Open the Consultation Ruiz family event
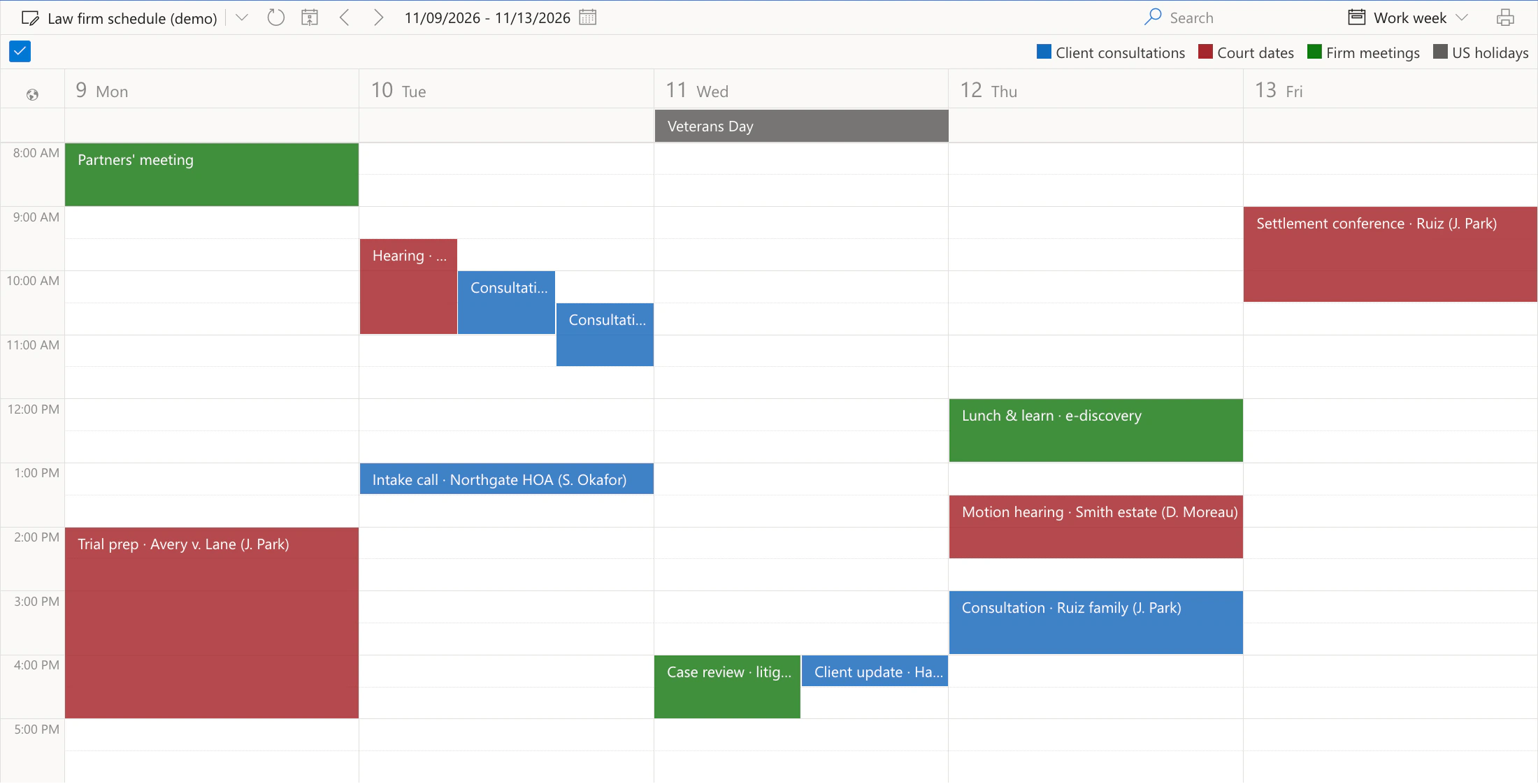Viewport: 1538px width, 784px height. [x=1095, y=623]
